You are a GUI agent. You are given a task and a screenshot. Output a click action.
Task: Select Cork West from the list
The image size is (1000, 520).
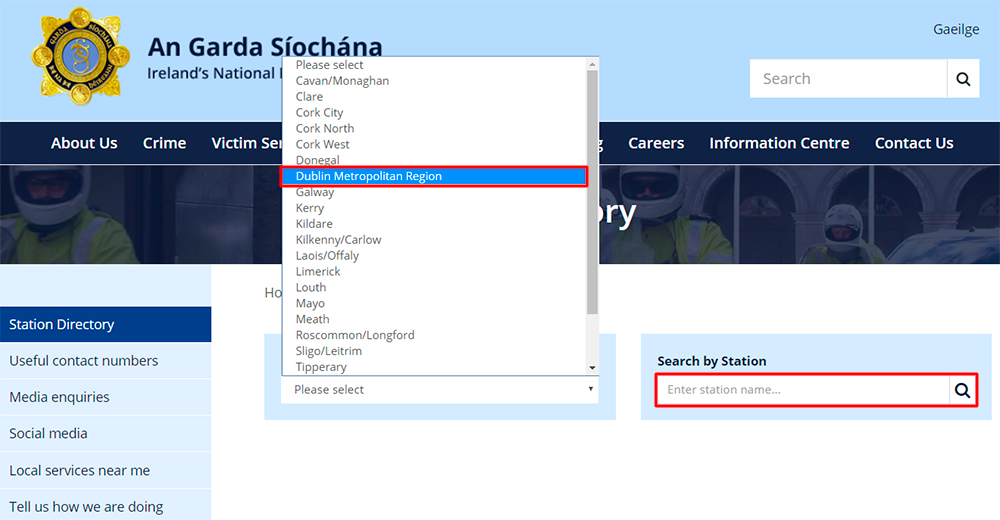pyautogui.click(x=434, y=144)
